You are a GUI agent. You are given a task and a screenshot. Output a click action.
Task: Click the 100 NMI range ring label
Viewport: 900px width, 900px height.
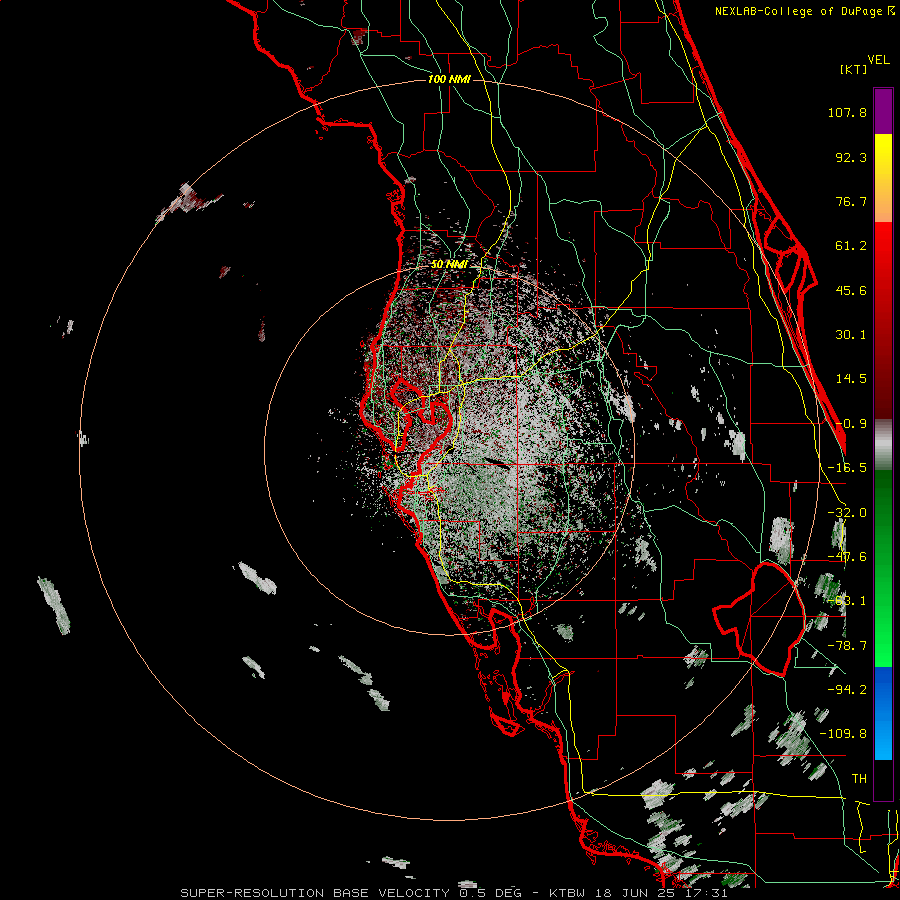coord(449,79)
